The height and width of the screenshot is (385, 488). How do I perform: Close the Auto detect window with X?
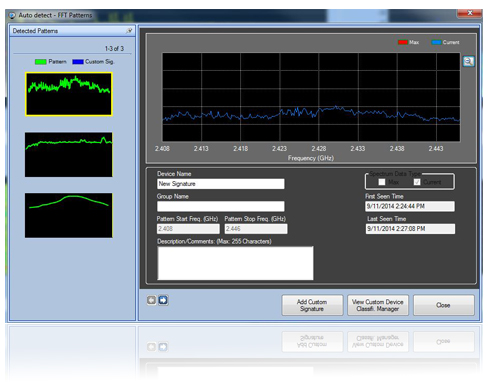click(x=470, y=13)
